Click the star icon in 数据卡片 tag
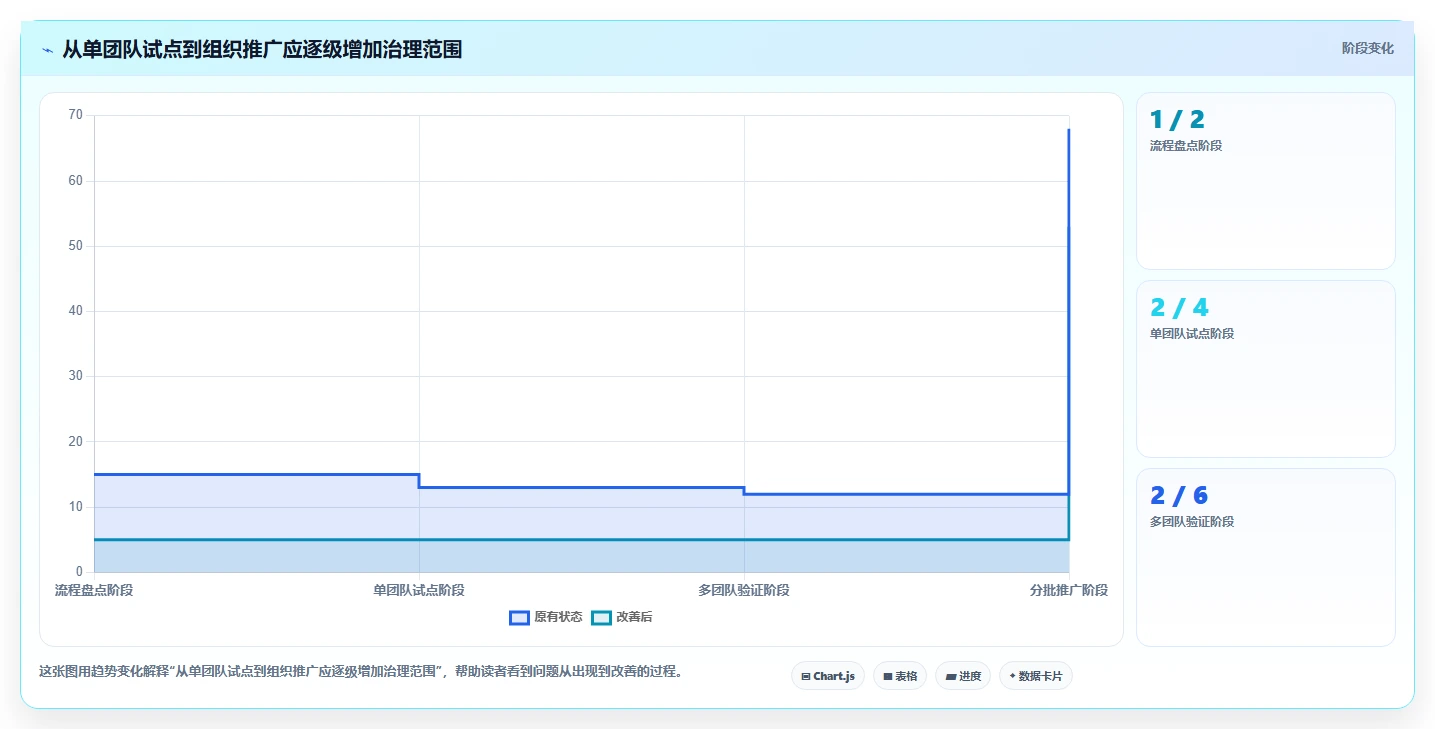The width and height of the screenshot is (1435, 729). point(1012,676)
